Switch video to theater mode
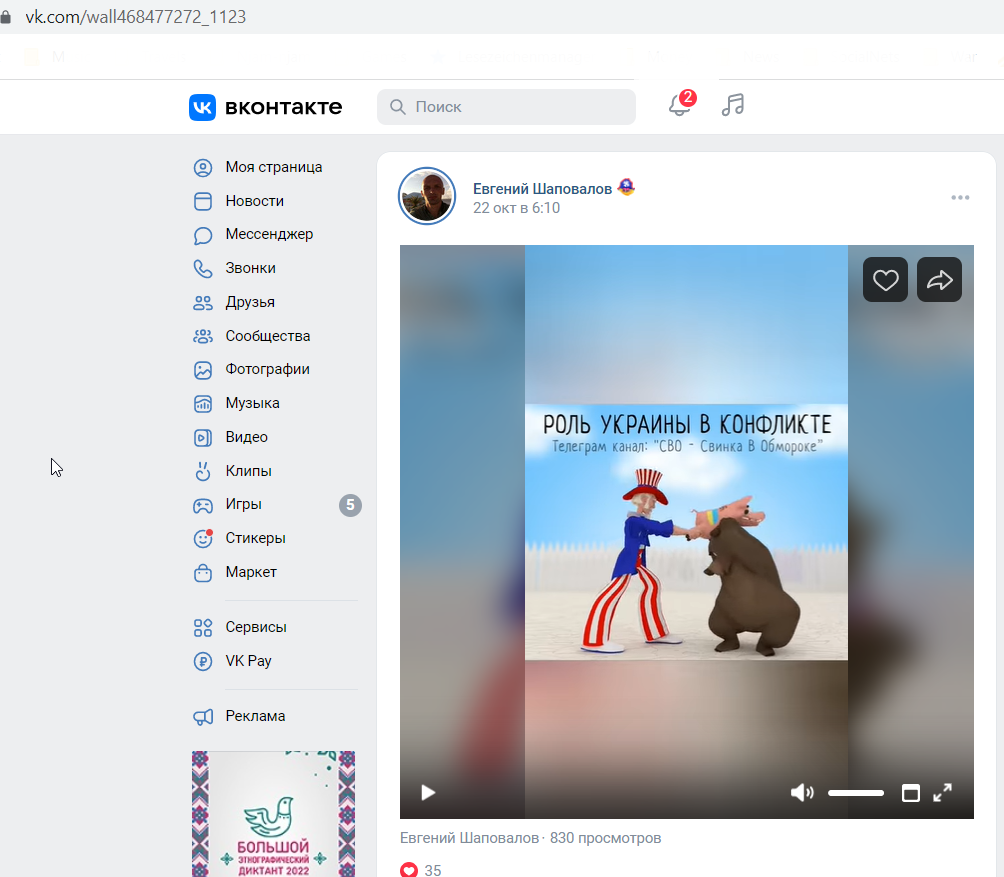Viewport: 1004px width, 877px height. click(911, 793)
